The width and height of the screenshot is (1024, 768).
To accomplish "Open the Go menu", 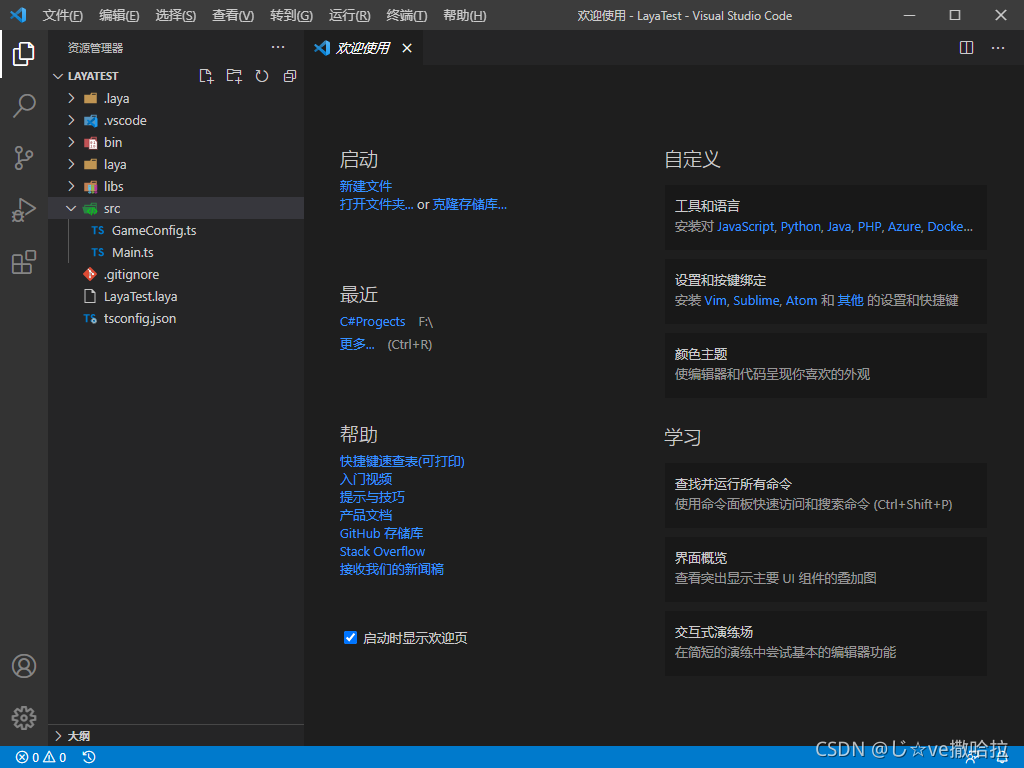I will (x=291, y=15).
